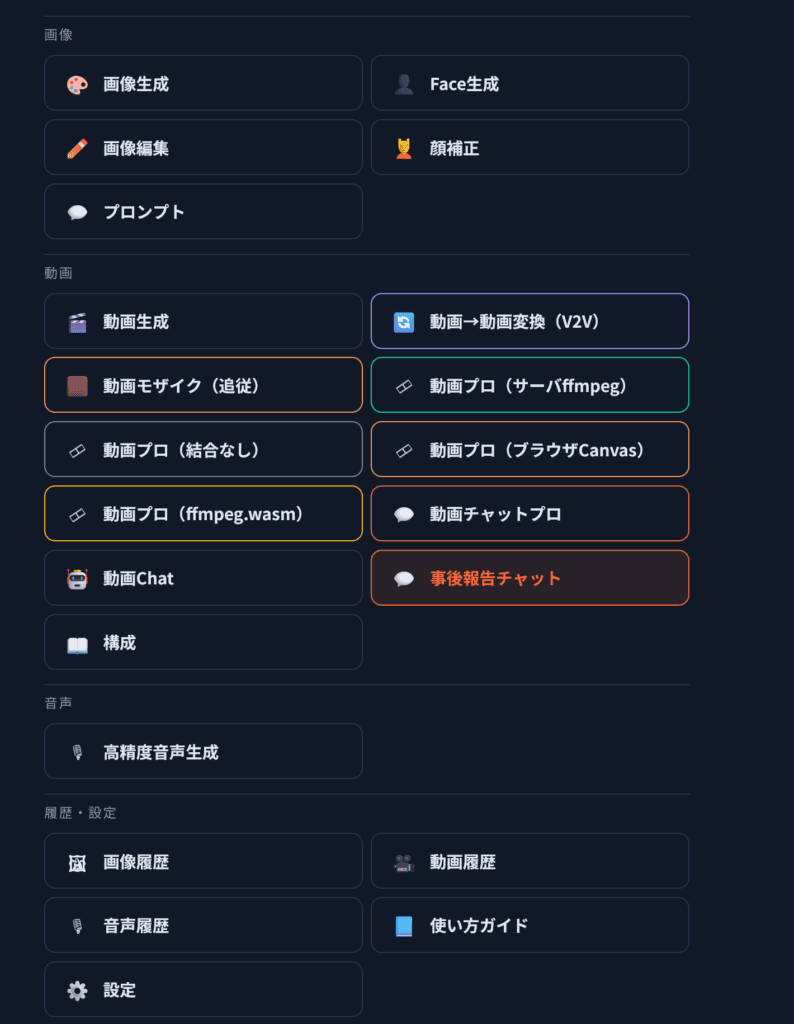The width and height of the screenshot is (794, 1024).
Task: Open the highlighted 事後報告チャット button
Action: click(529, 578)
